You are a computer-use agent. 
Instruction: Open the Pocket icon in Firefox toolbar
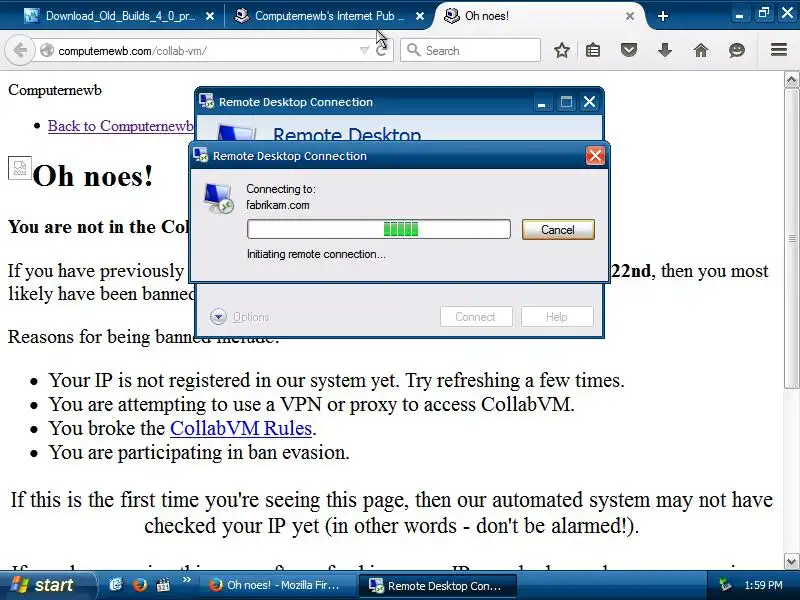[629, 50]
